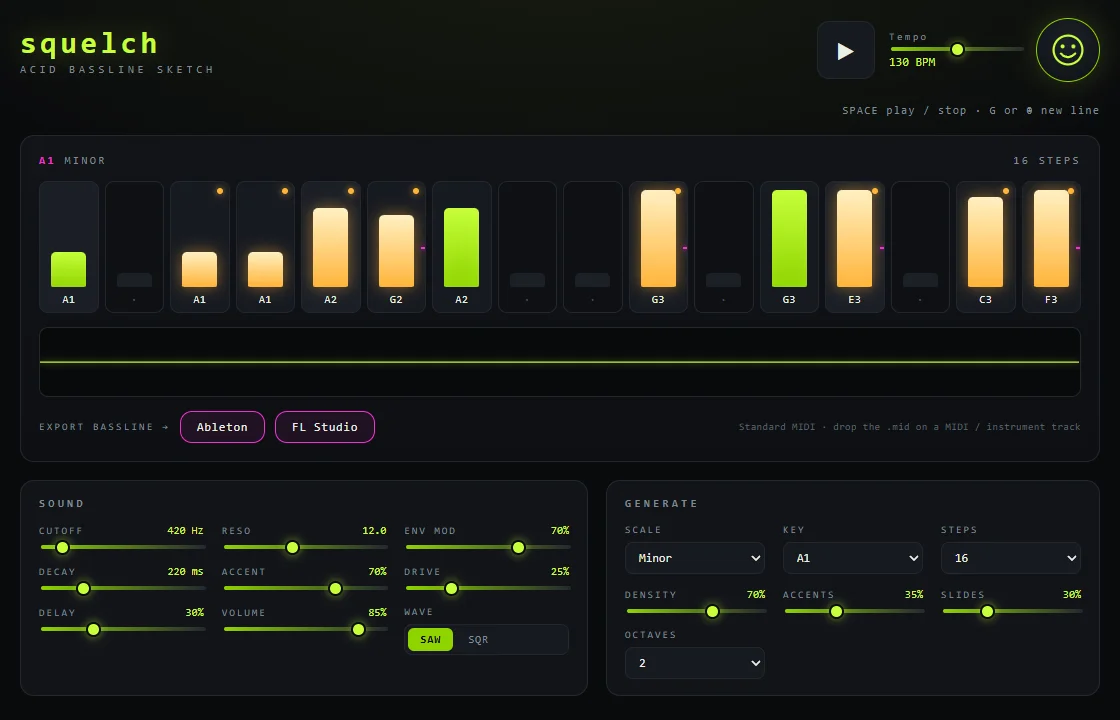Click the "16 STEPS" label

[x=1046, y=161]
